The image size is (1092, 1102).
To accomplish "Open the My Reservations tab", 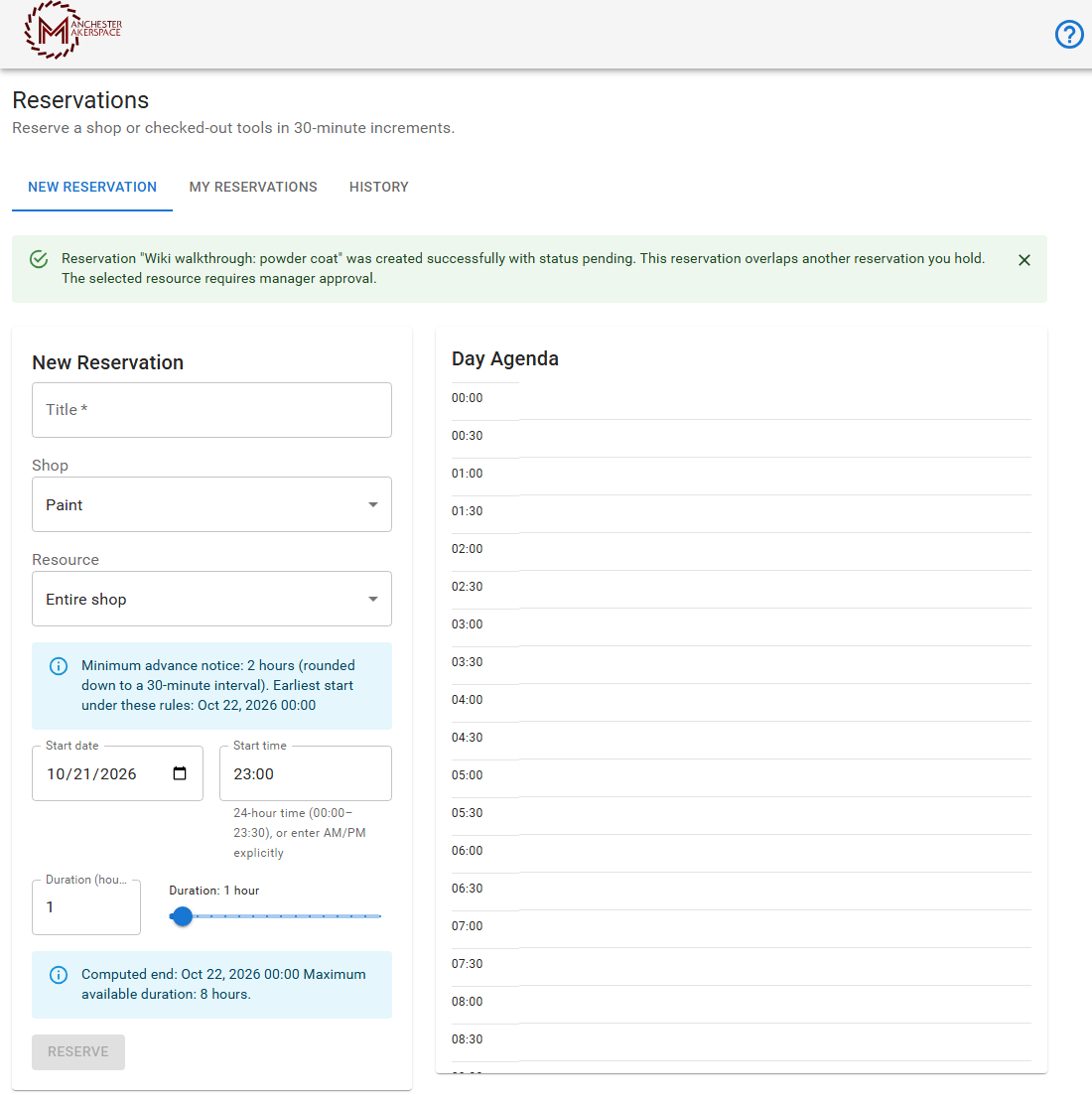I will (253, 187).
